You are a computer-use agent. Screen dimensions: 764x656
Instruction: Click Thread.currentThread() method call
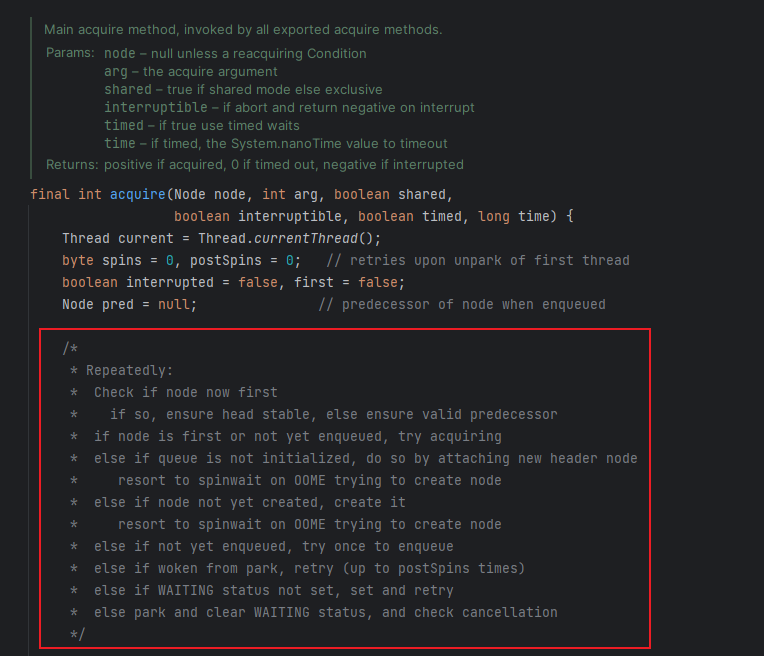[289, 238]
